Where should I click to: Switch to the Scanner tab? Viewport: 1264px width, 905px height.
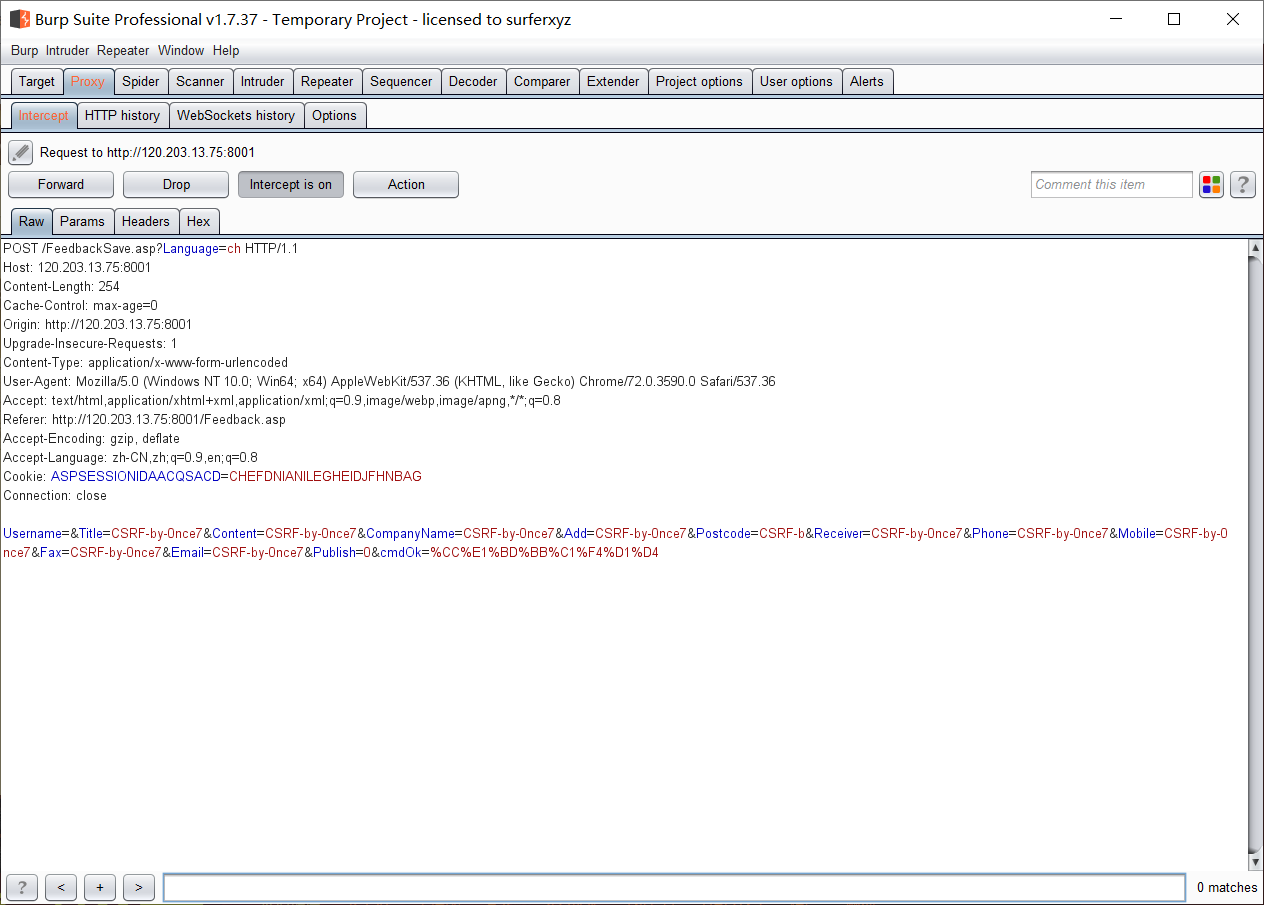[x=201, y=82]
